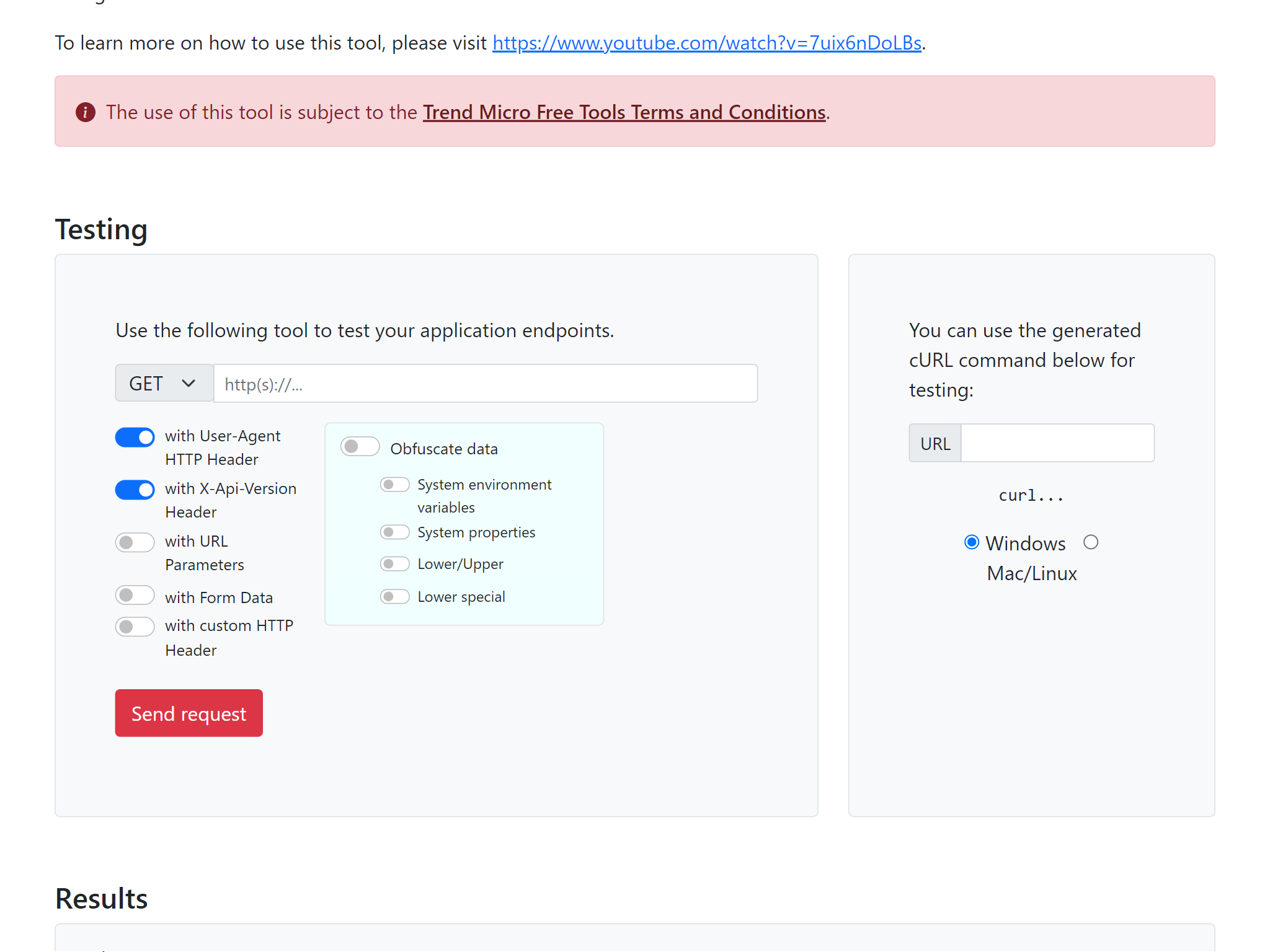This screenshot has height=952, width=1270.
Task: Disable the User-Agent HTTP Header toggle
Action: click(x=135, y=437)
